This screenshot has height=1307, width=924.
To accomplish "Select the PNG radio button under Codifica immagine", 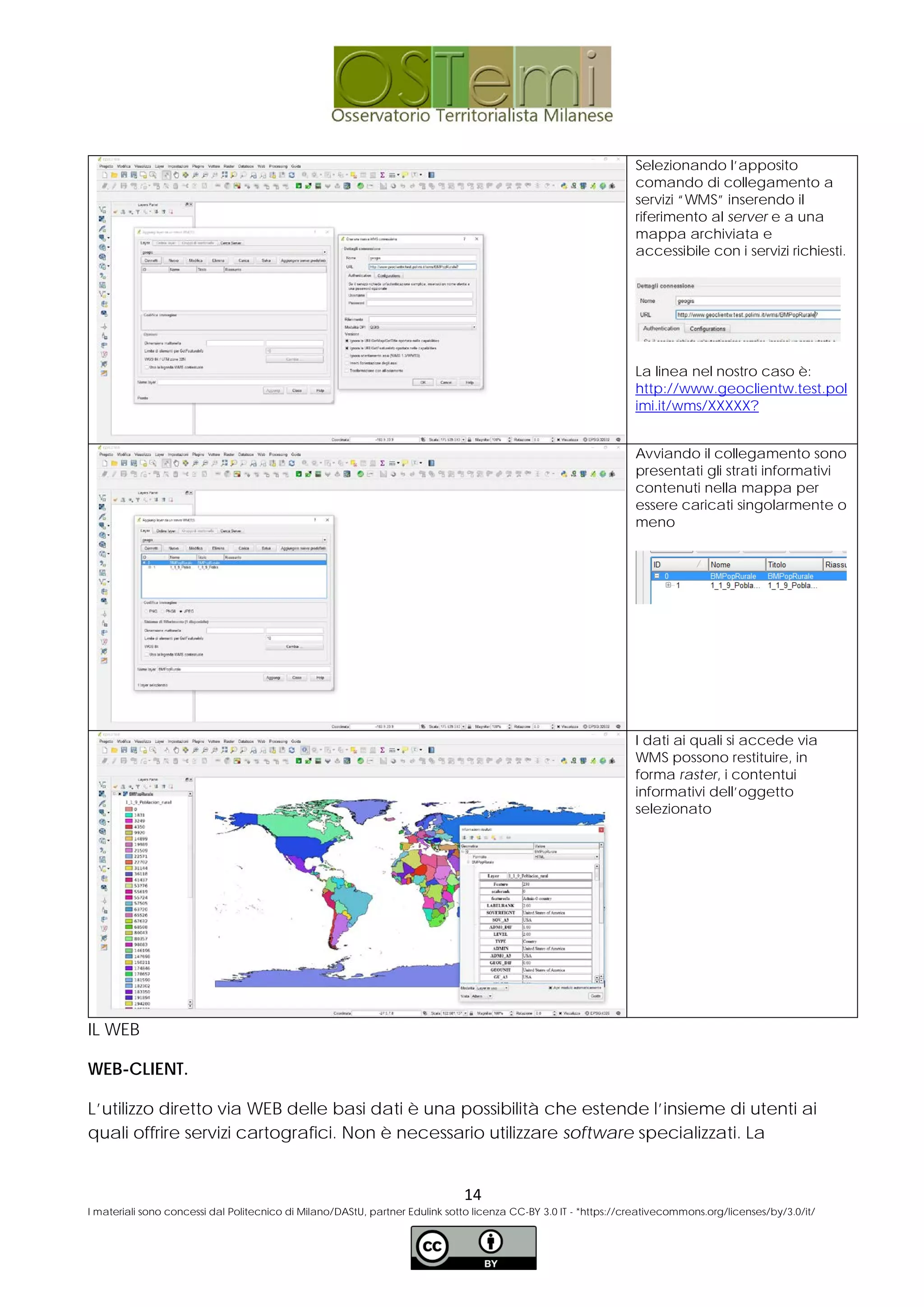I will pyautogui.click(x=146, y=612).
